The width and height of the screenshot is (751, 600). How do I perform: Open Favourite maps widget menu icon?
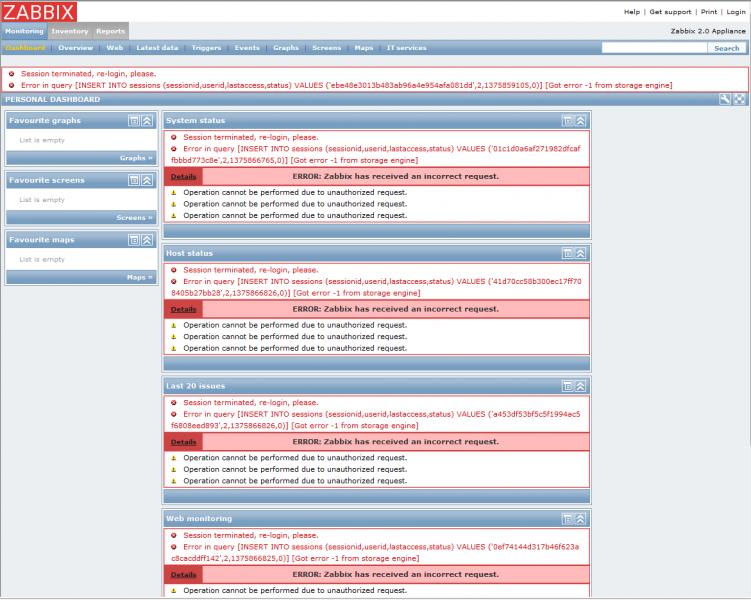[x=134, y=240]
